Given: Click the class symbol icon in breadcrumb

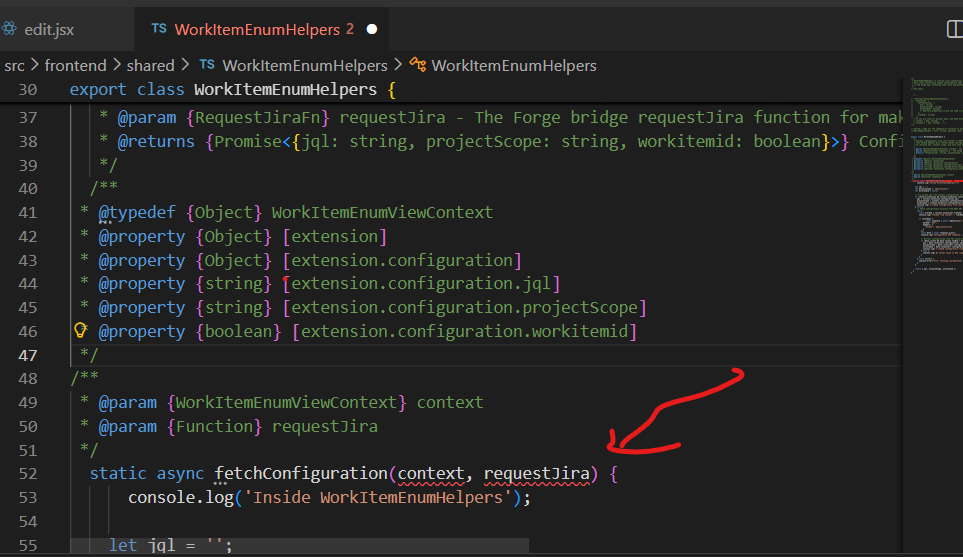Looking at the screenshot, I should 418,64.
